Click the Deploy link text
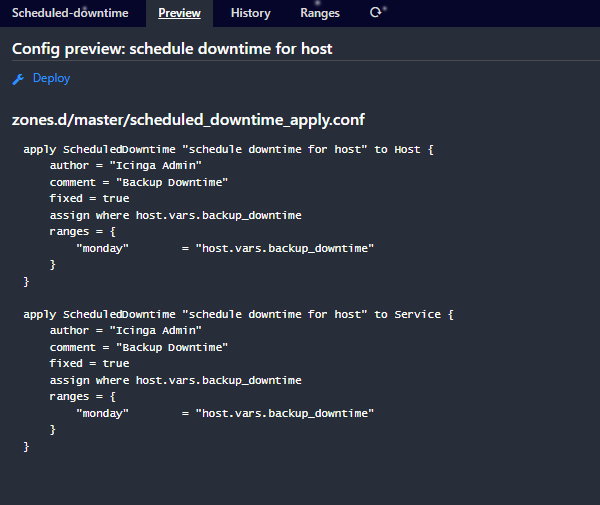The height and width of the screenshot is (505, 600). tap(51, 78)
